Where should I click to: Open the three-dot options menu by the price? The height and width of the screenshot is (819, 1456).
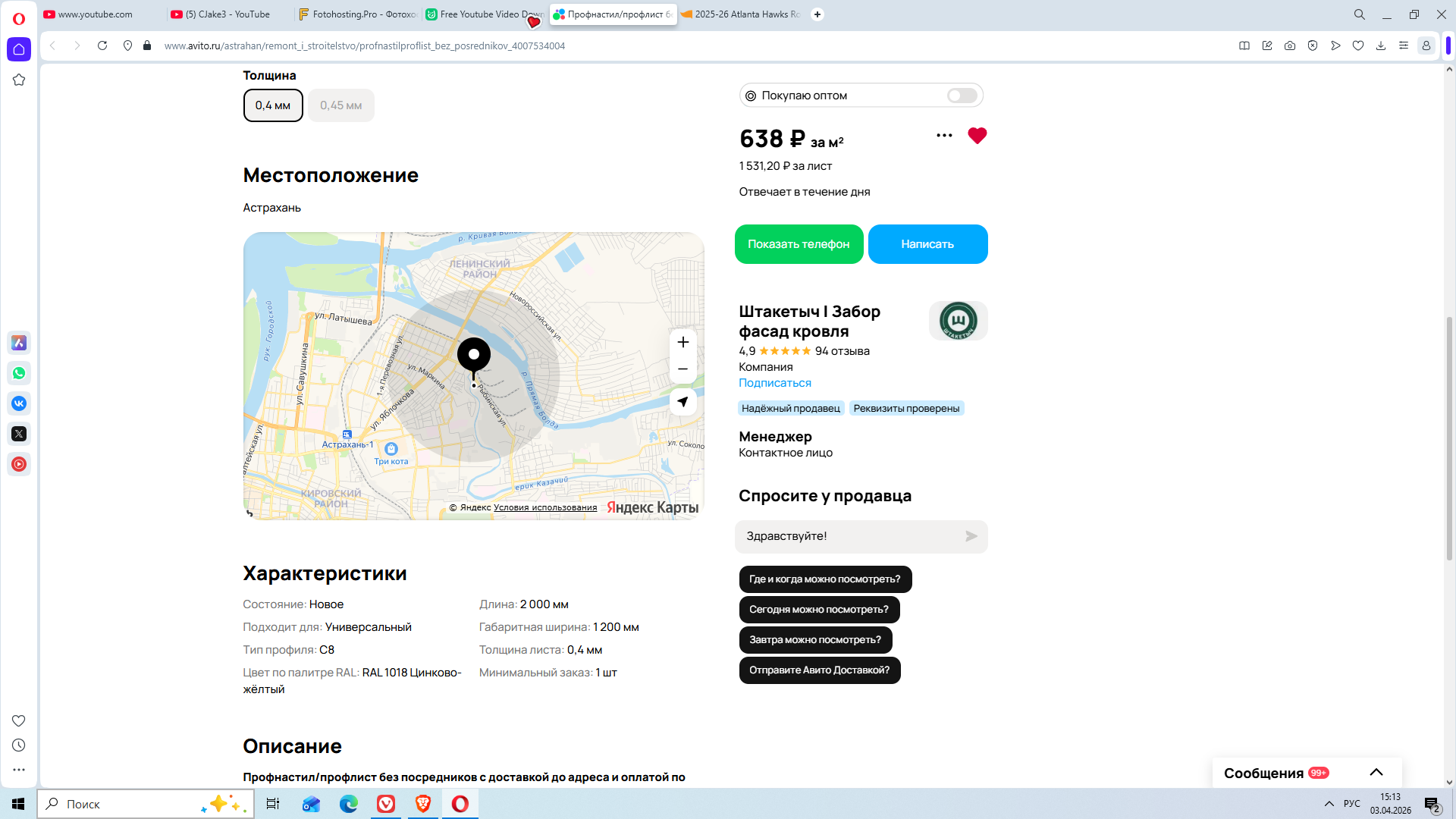[x=944, y=136]
